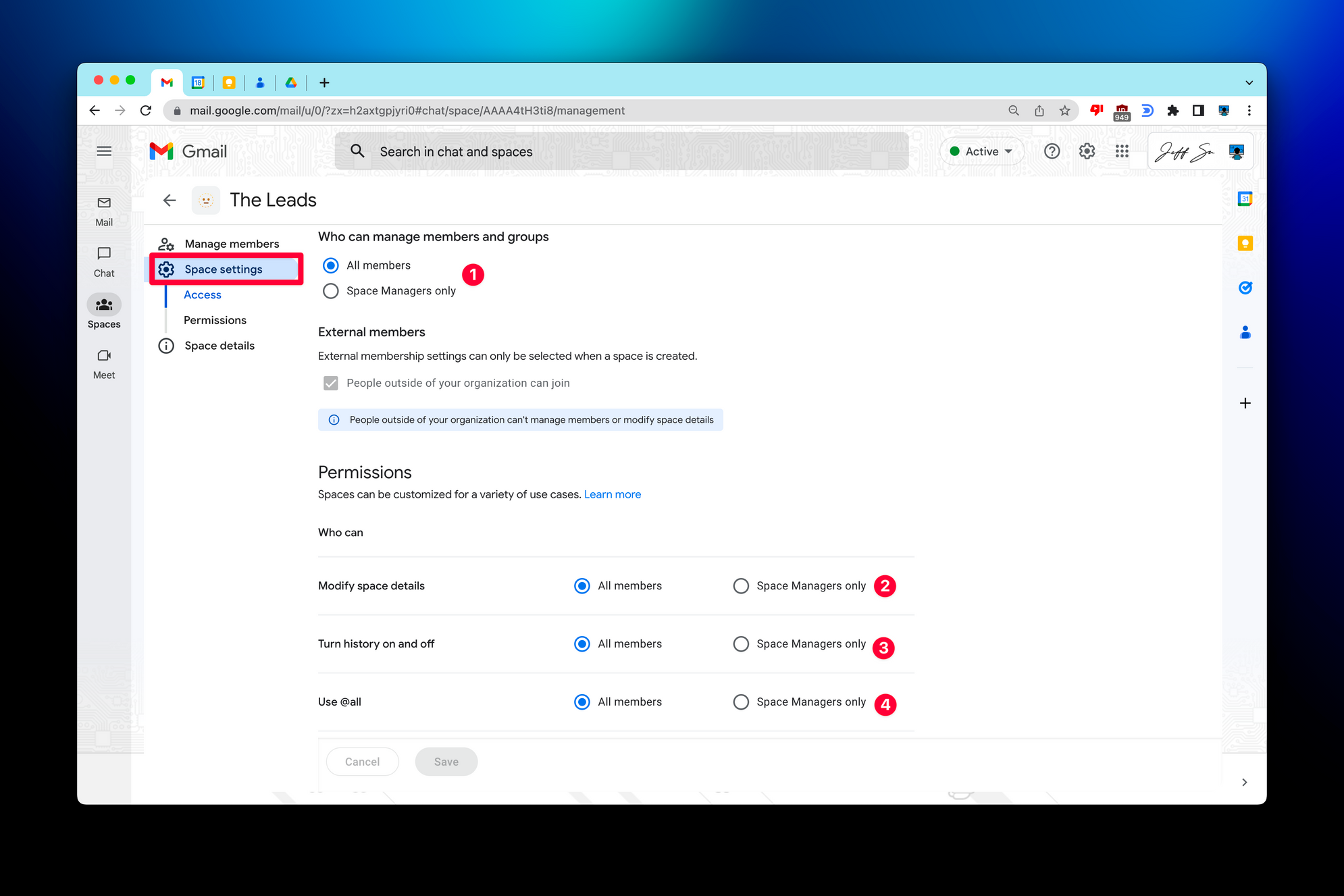1344x896 pixels.
Task: Go to Meet in the left sidebar
Action: (104, 363)
